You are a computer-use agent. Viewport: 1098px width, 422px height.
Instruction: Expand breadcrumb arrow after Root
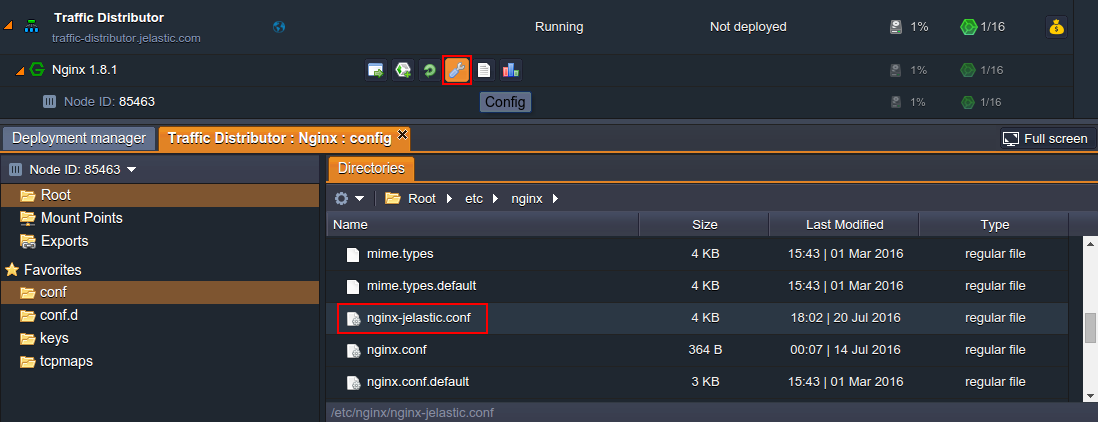450,199
